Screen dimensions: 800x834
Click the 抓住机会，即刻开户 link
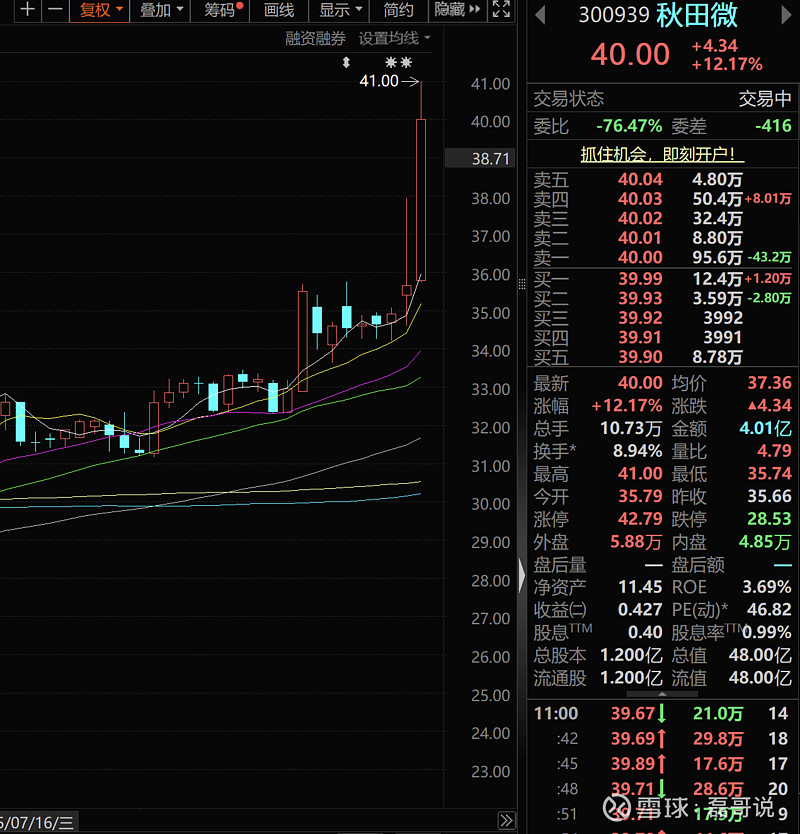point(662,154)
